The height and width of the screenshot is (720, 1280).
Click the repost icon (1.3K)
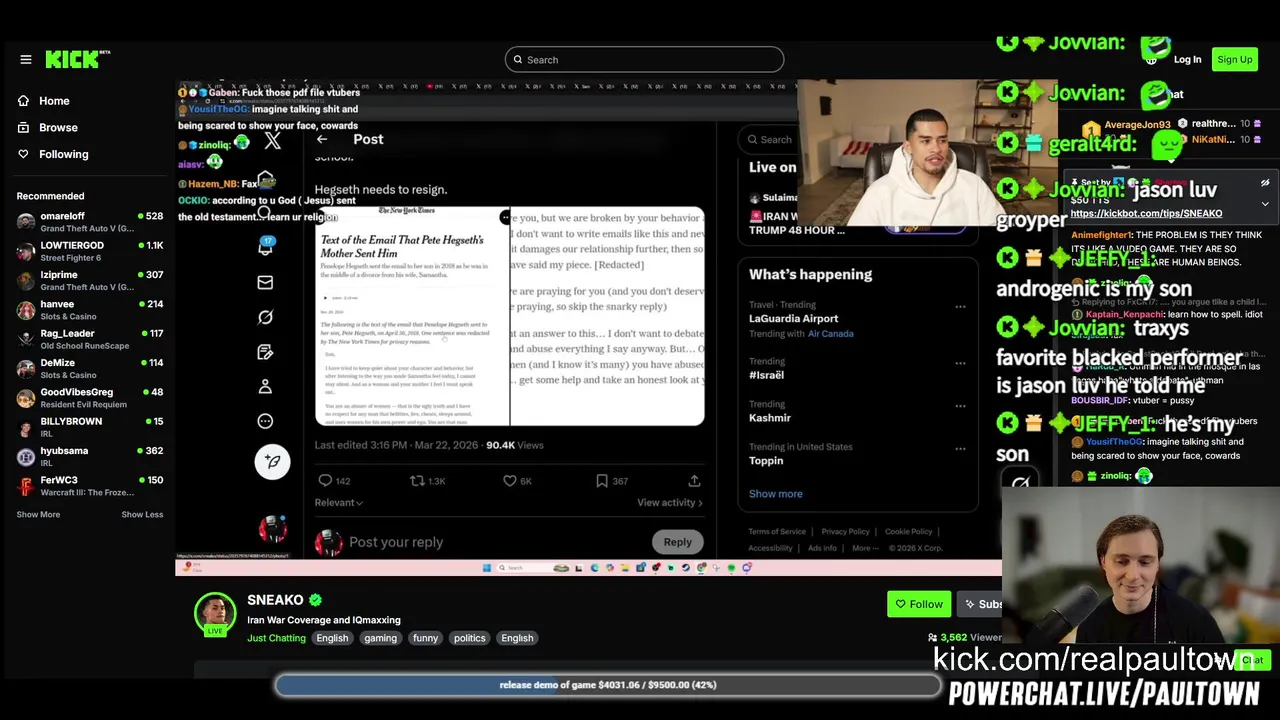[x=417, y=481]
